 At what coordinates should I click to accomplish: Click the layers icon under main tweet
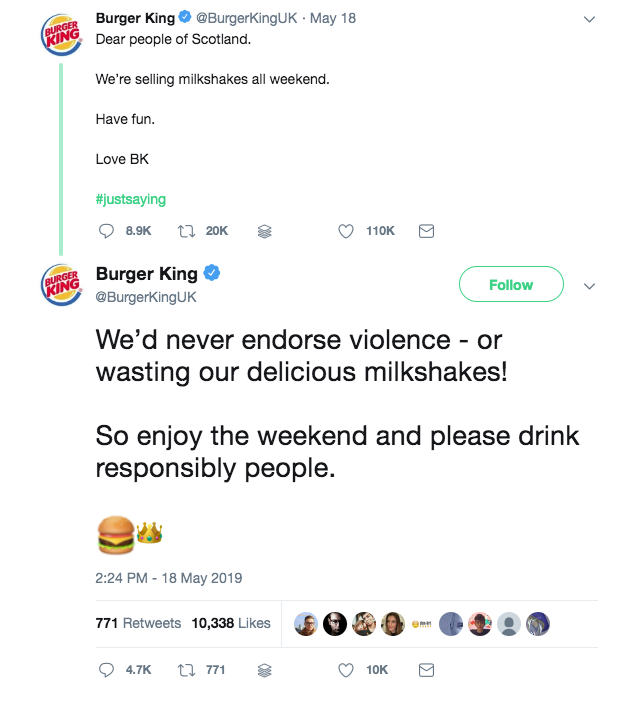coord(265,670)
